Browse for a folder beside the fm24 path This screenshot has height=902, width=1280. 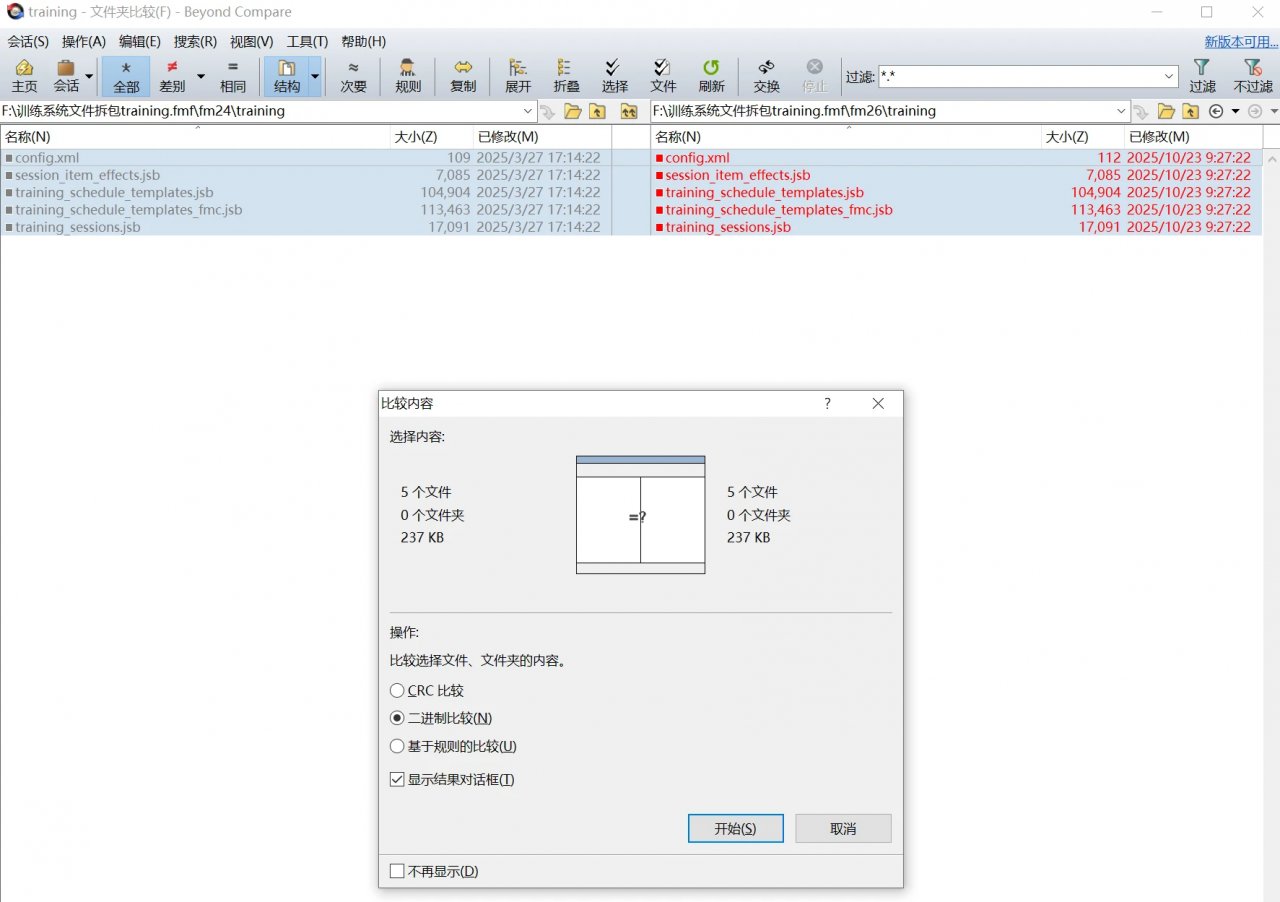click(573, 111)
